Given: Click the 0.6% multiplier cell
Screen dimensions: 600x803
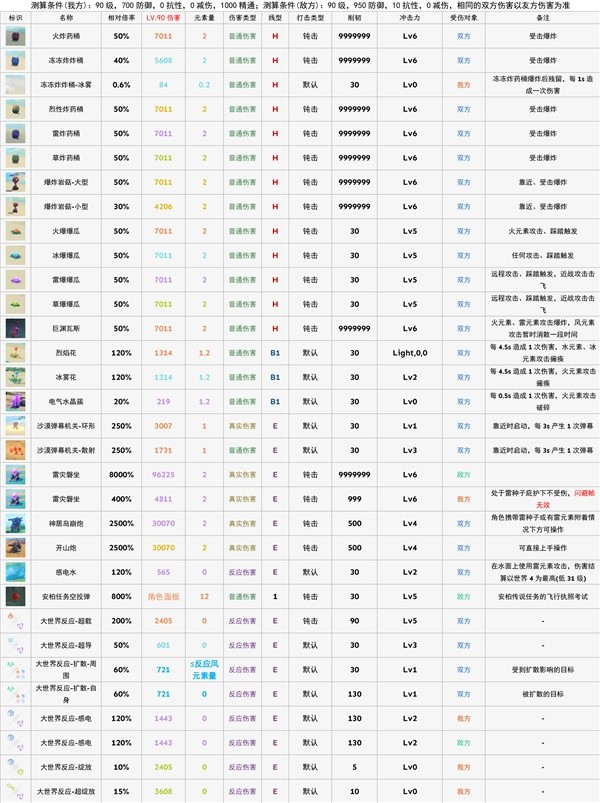Looking at the screenshot, I should [x=121, y=85].
